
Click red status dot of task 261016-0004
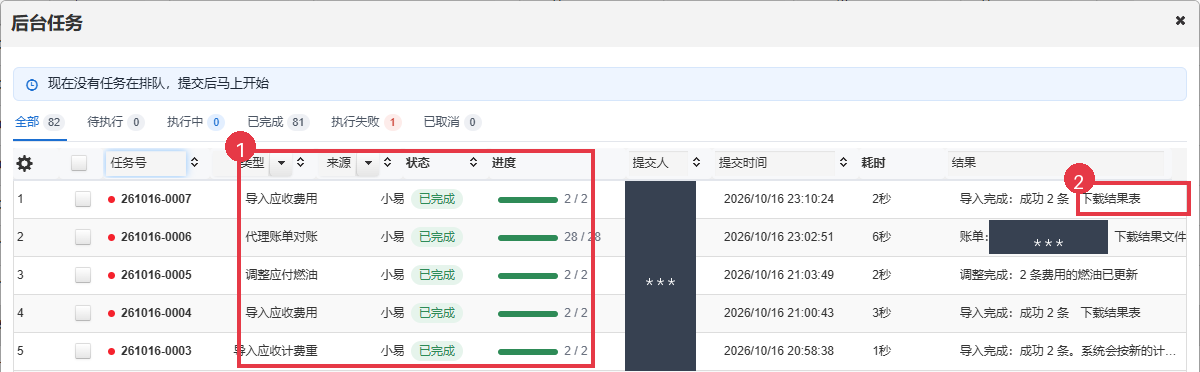pos(112,313)
